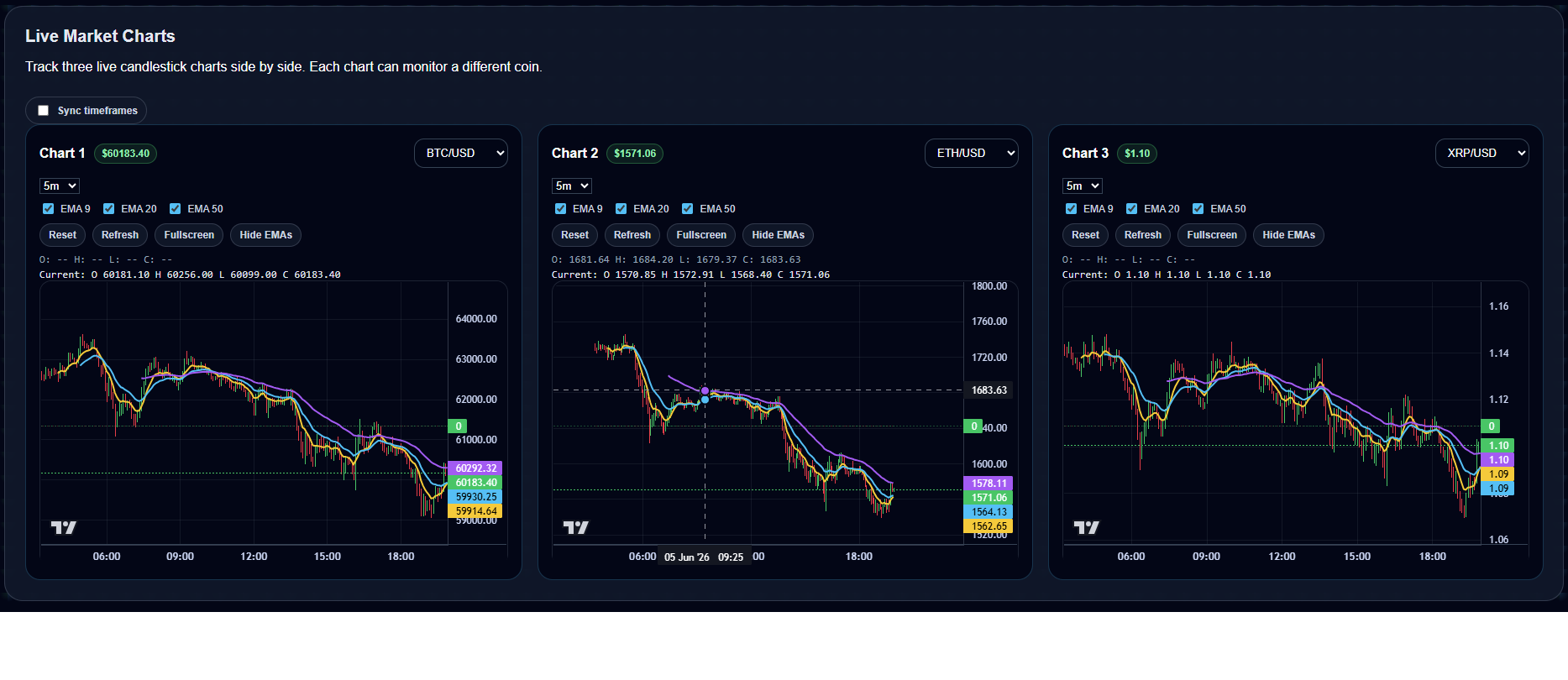Image resolution: width=1568 pixels, height=680 pixels.
Task: Click TradingView logo in Chart 2
Action: (x=575, y=527)
